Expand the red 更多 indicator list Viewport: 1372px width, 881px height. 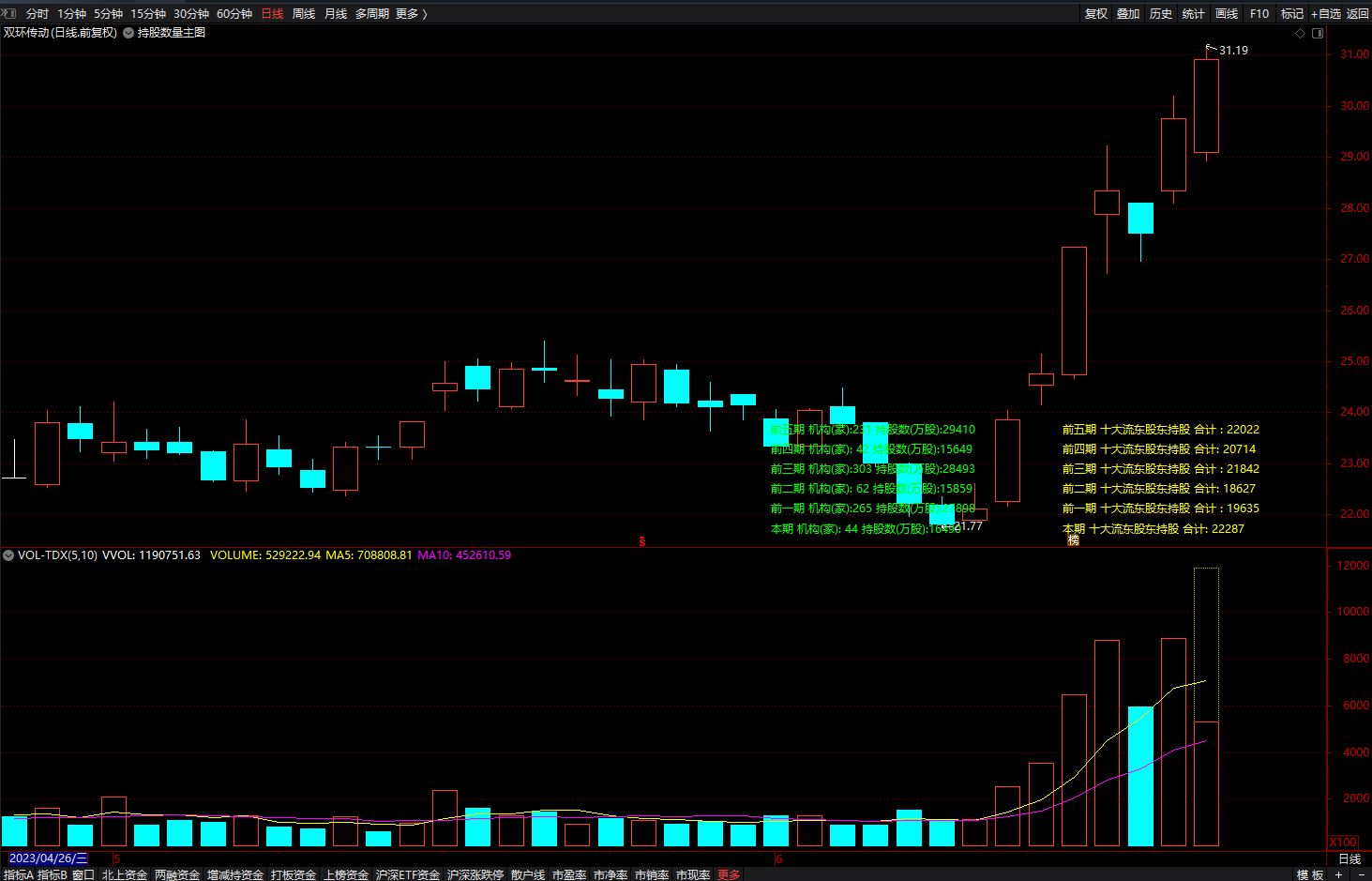[x=729, y=874]
